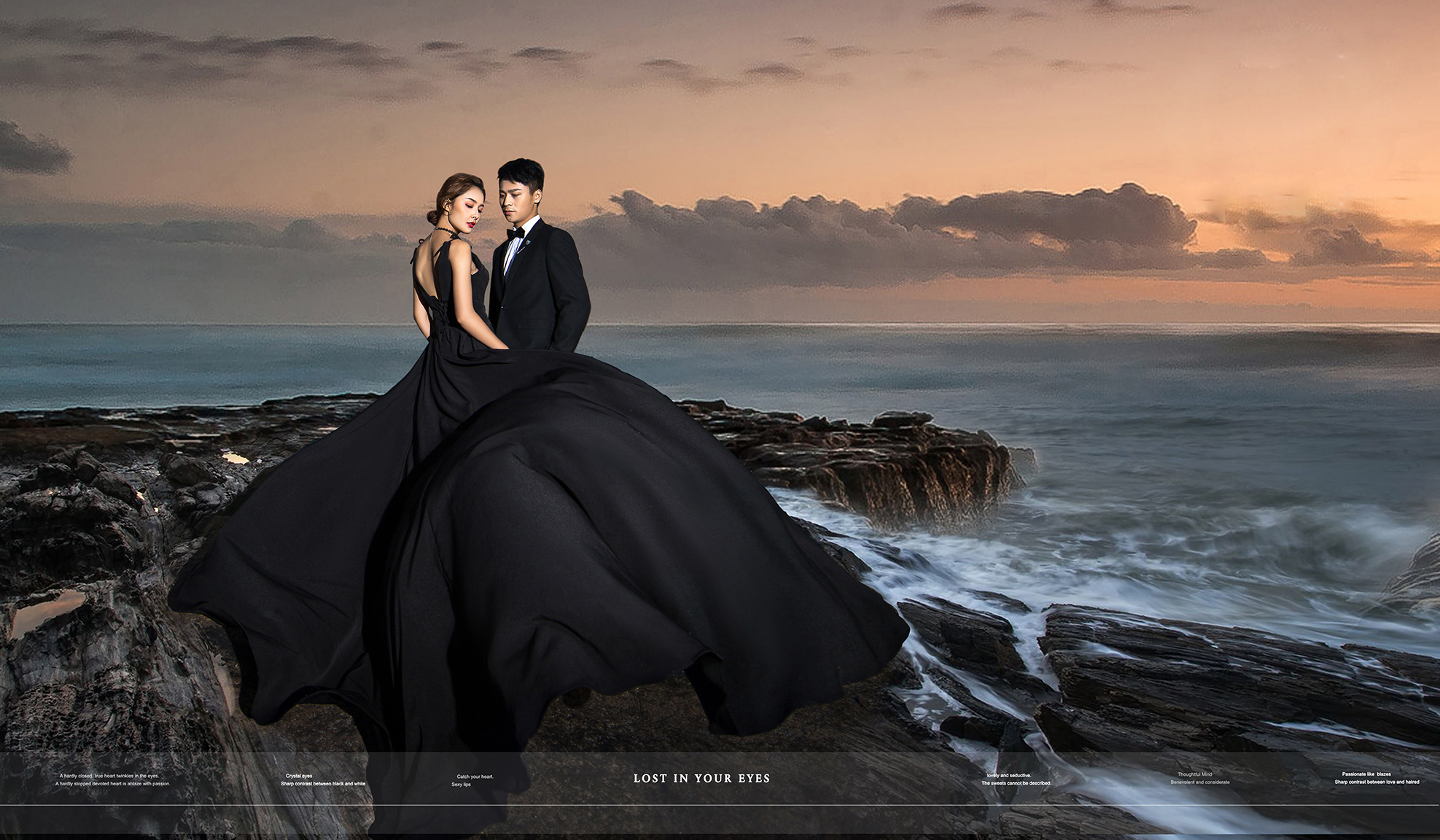Click "A hardly stopped devoted heart" line

[x=113, y=784]
